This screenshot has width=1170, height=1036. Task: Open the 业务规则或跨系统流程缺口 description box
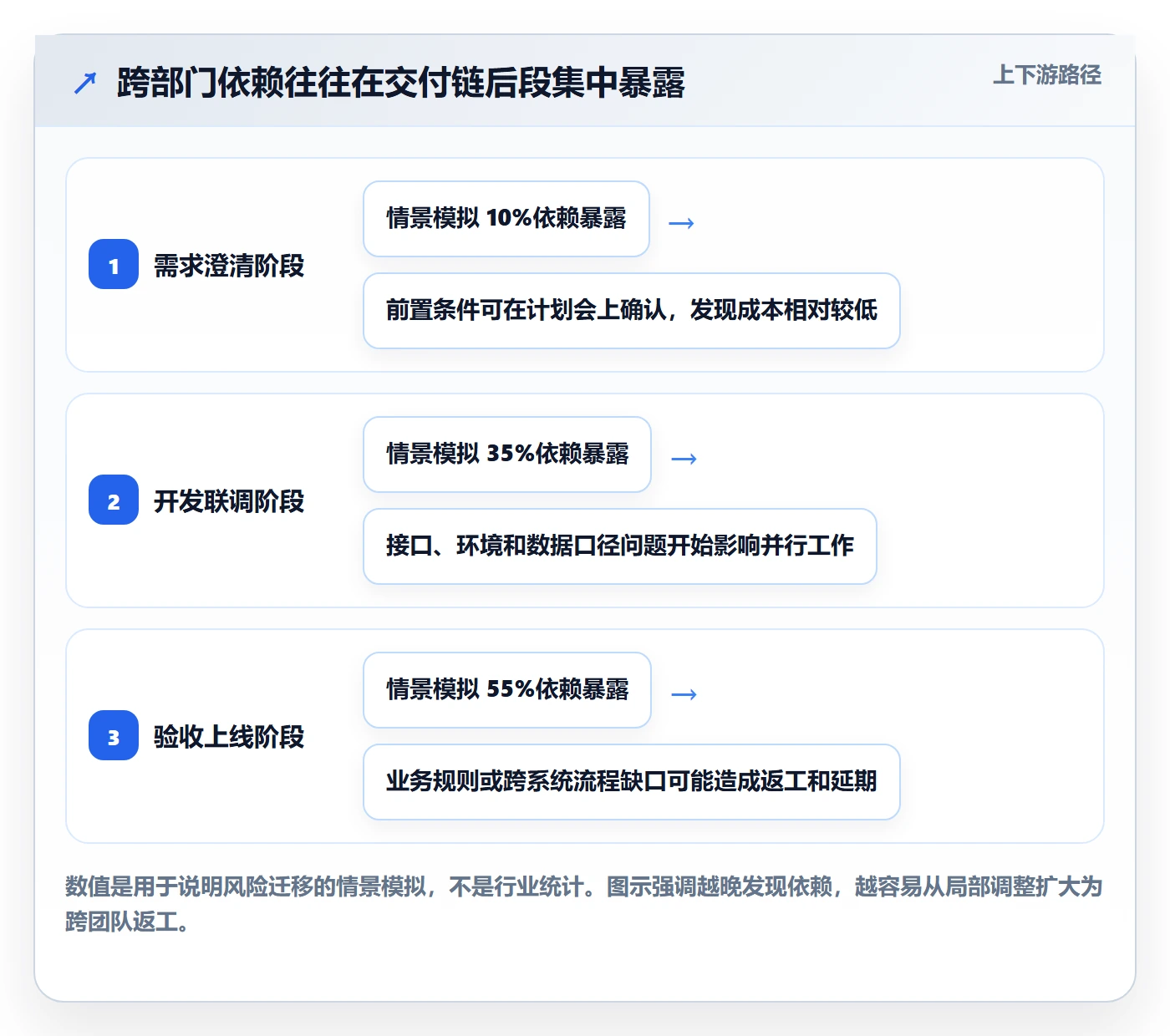(x=632, y=782)
